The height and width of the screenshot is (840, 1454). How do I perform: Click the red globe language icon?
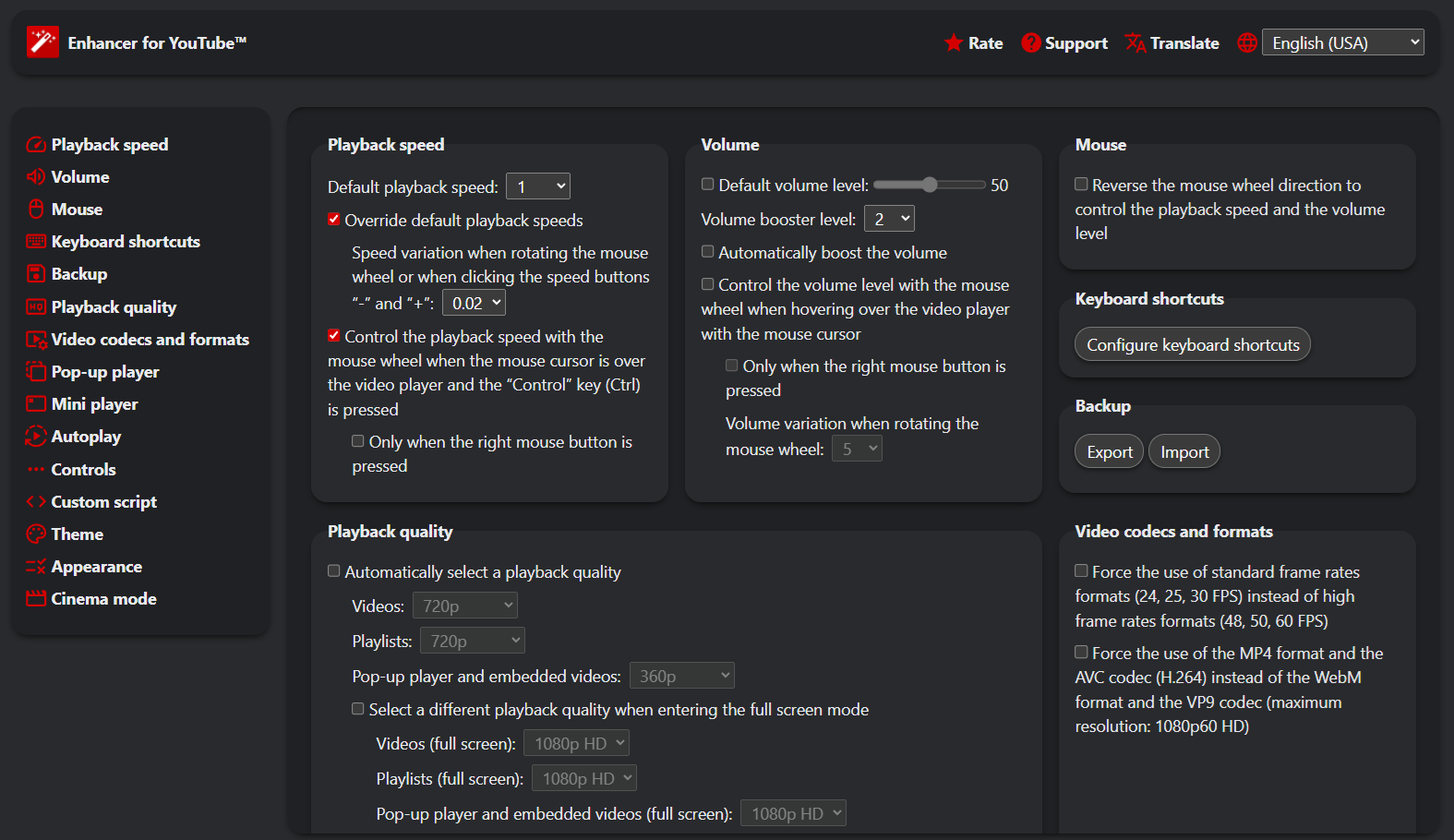click(1247, 43)
